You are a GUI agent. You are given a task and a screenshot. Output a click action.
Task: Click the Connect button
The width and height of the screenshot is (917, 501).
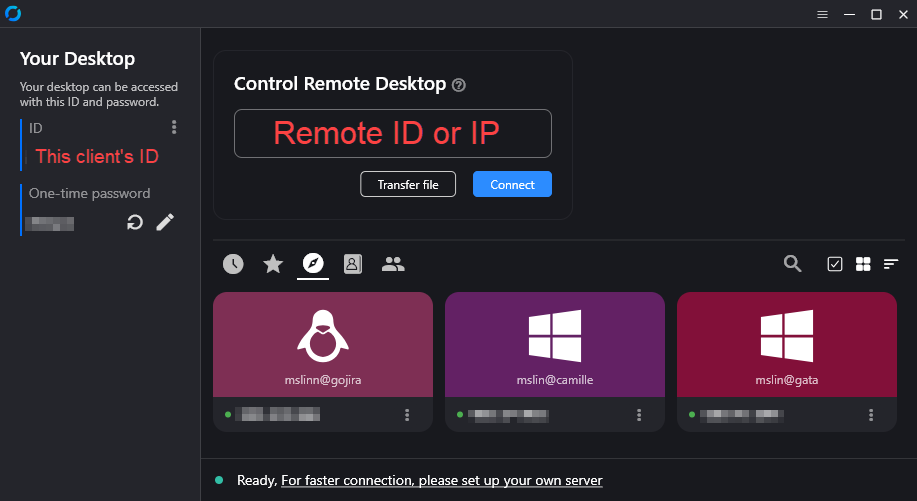512,184
